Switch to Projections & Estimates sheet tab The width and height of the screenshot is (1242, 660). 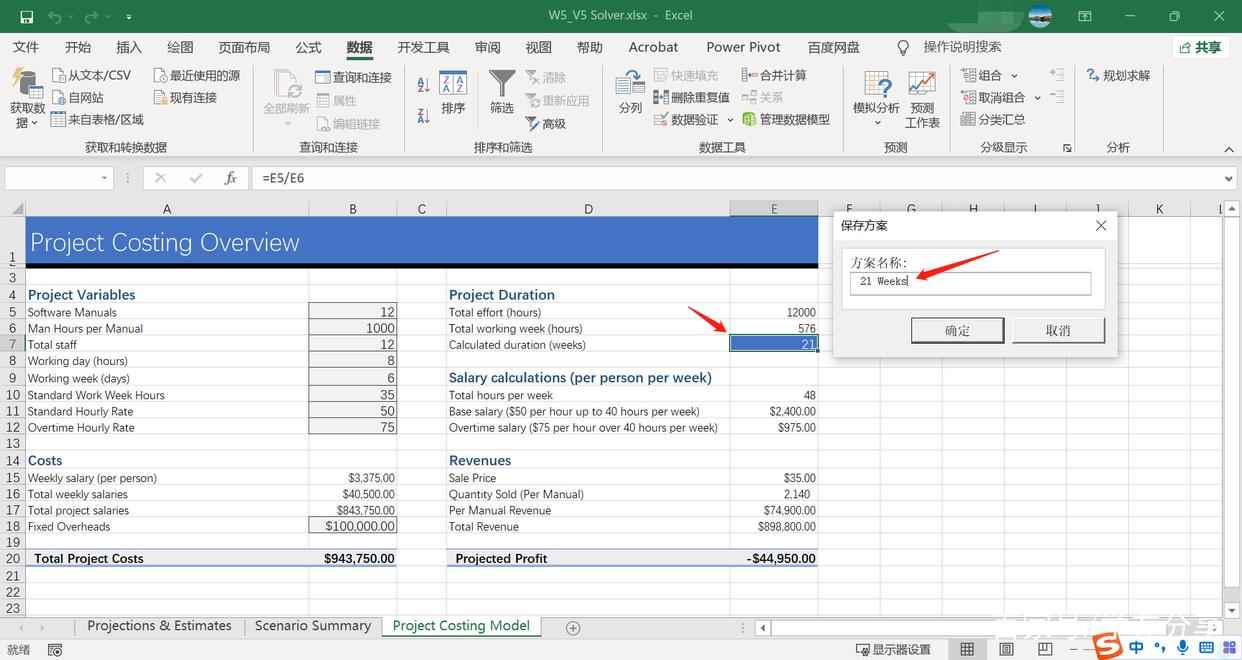point(159,626)
